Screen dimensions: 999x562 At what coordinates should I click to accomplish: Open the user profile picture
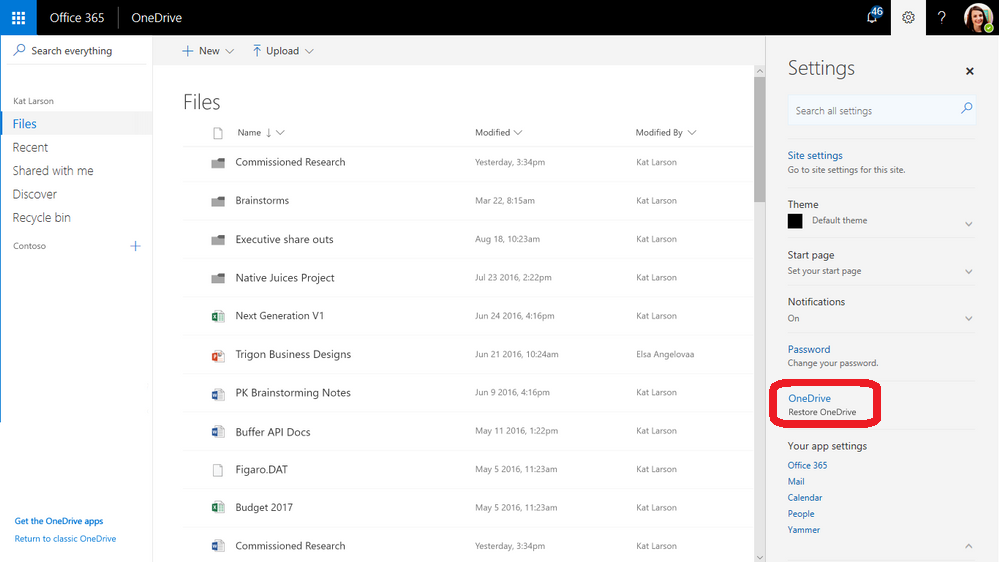pyautogui.click(x=978, y=18)
